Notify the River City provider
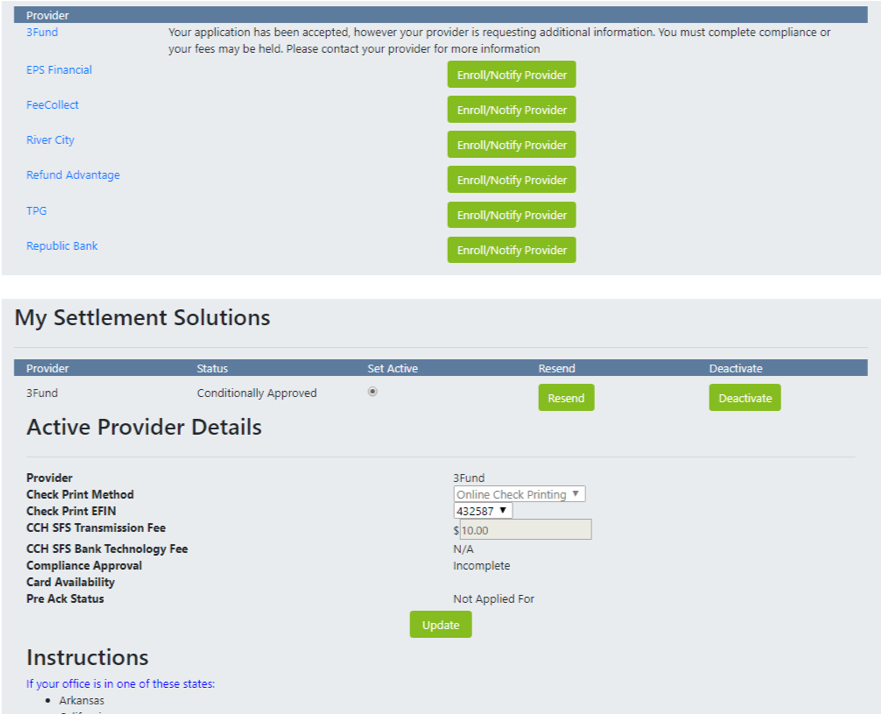 [x=511, y=144]
